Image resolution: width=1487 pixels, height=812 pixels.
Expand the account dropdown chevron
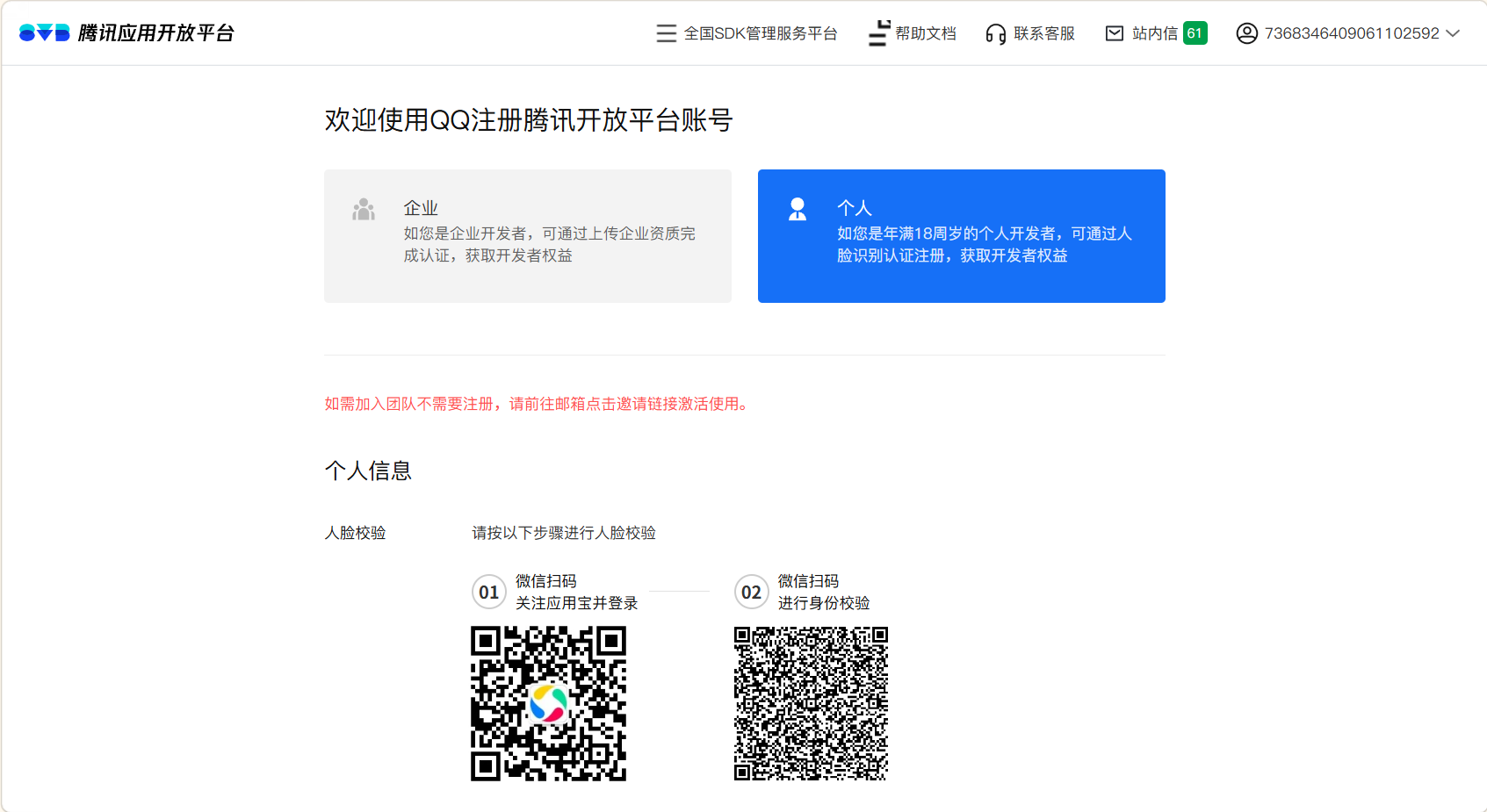coord(1453,33)
